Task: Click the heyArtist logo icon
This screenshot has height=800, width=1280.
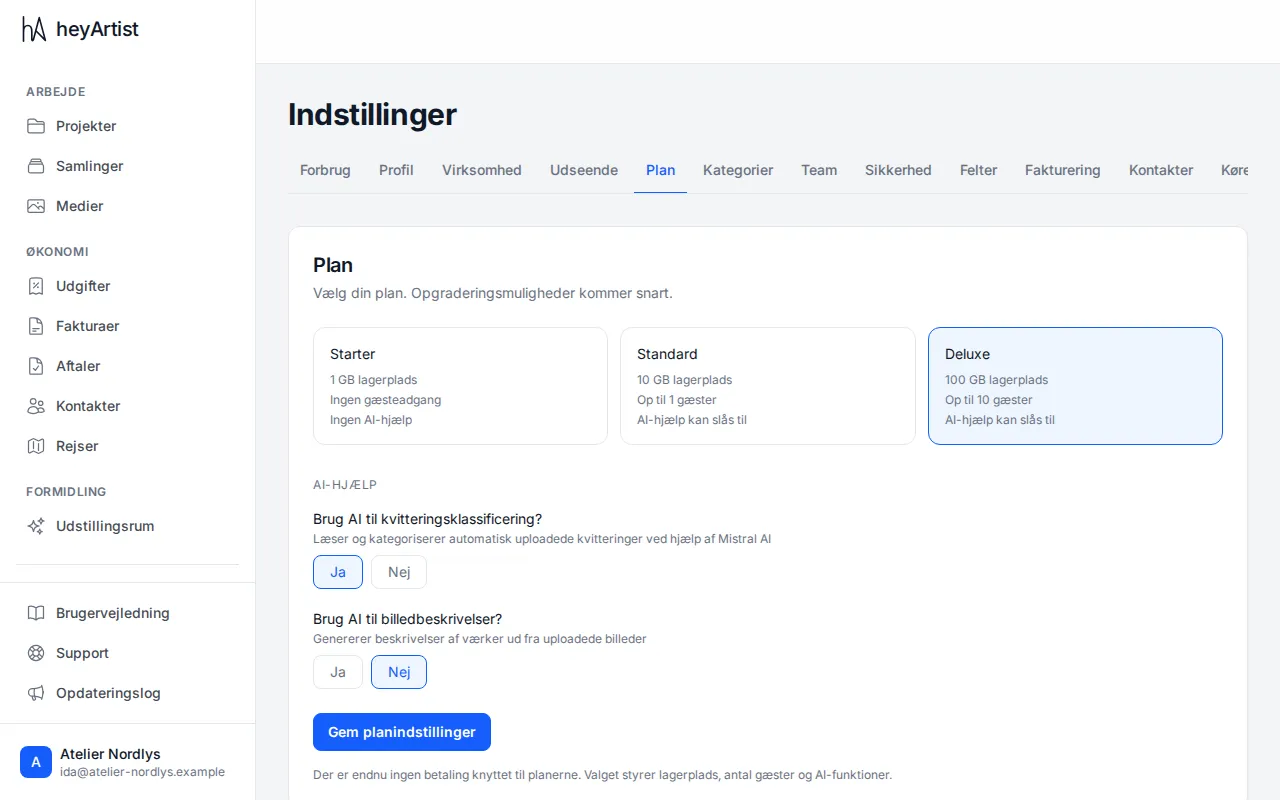Action: (x=34, y=29)
